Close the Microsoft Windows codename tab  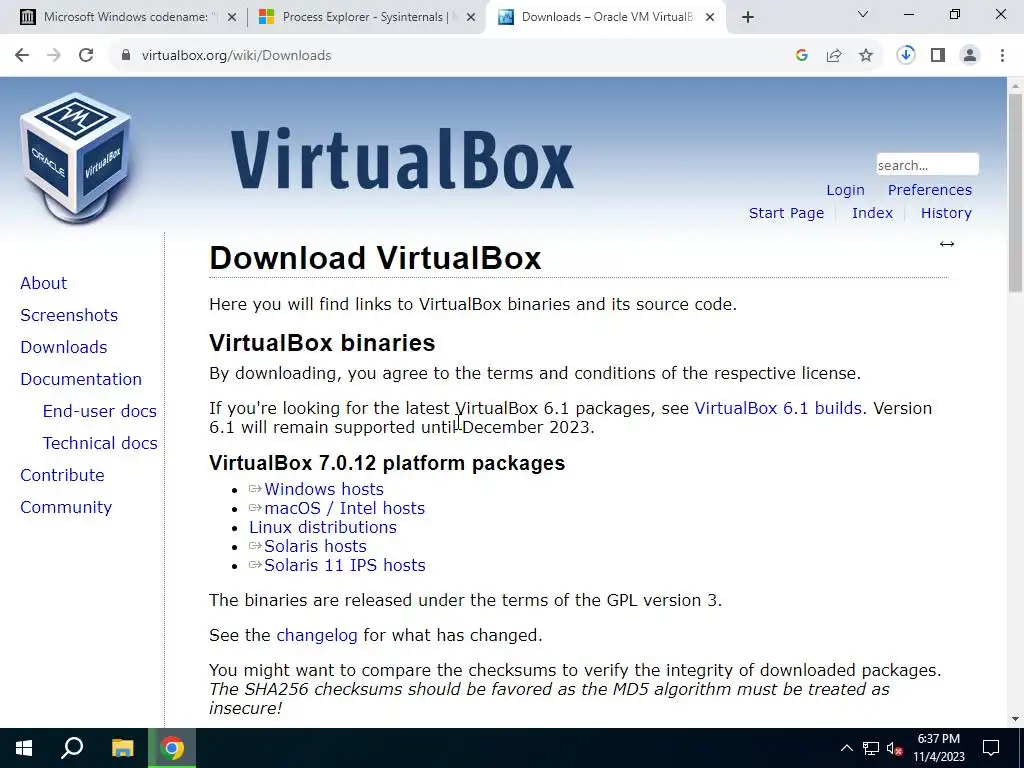[232, 17]
